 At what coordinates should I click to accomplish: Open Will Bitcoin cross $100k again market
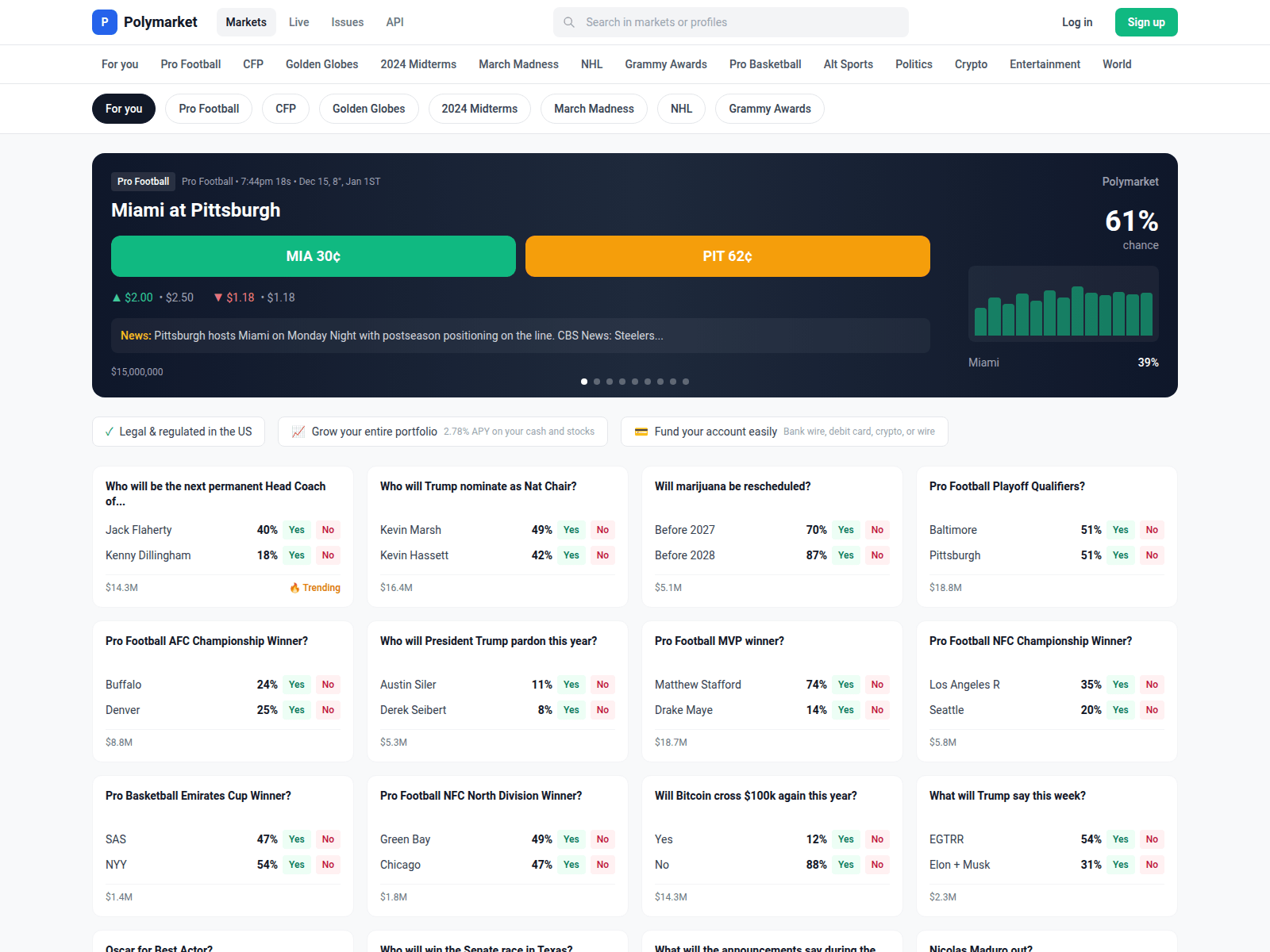coord(756,796)
